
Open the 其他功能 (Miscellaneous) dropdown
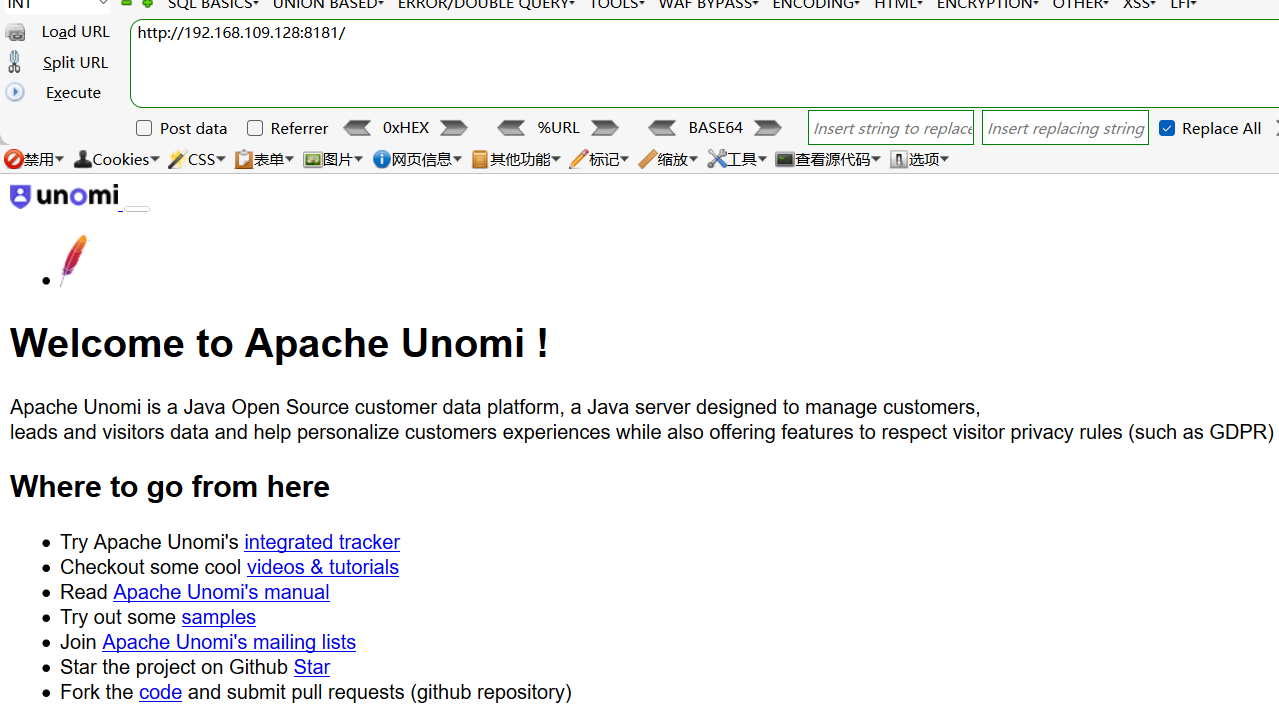pyautogui.click(x=516, y=159)
